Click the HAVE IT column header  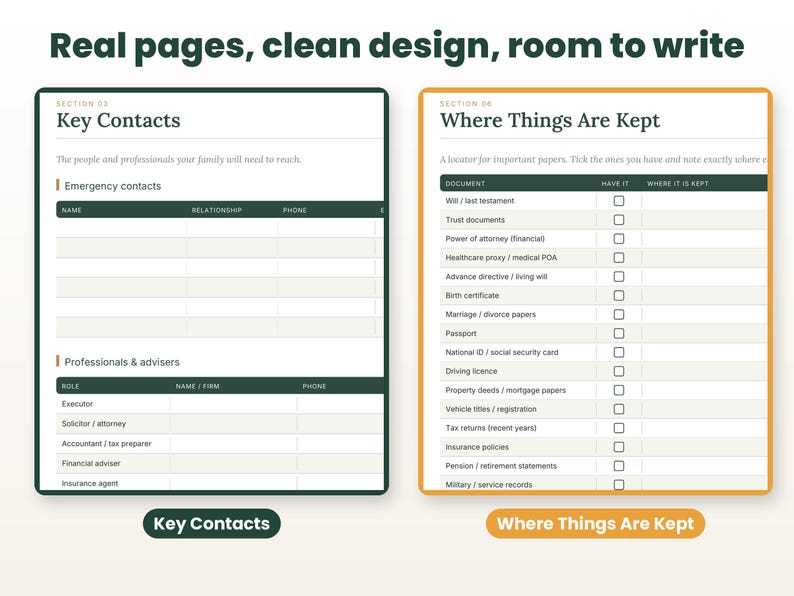(615, 184)
